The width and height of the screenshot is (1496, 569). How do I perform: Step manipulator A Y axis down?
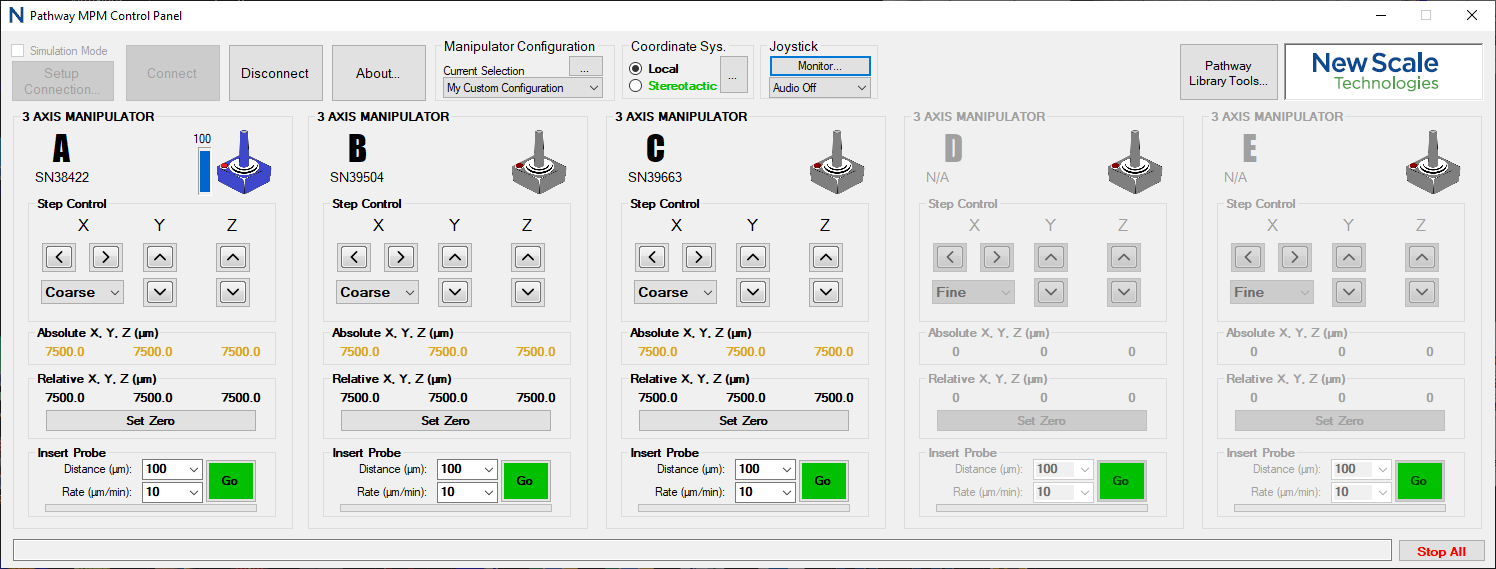point(160,292)
